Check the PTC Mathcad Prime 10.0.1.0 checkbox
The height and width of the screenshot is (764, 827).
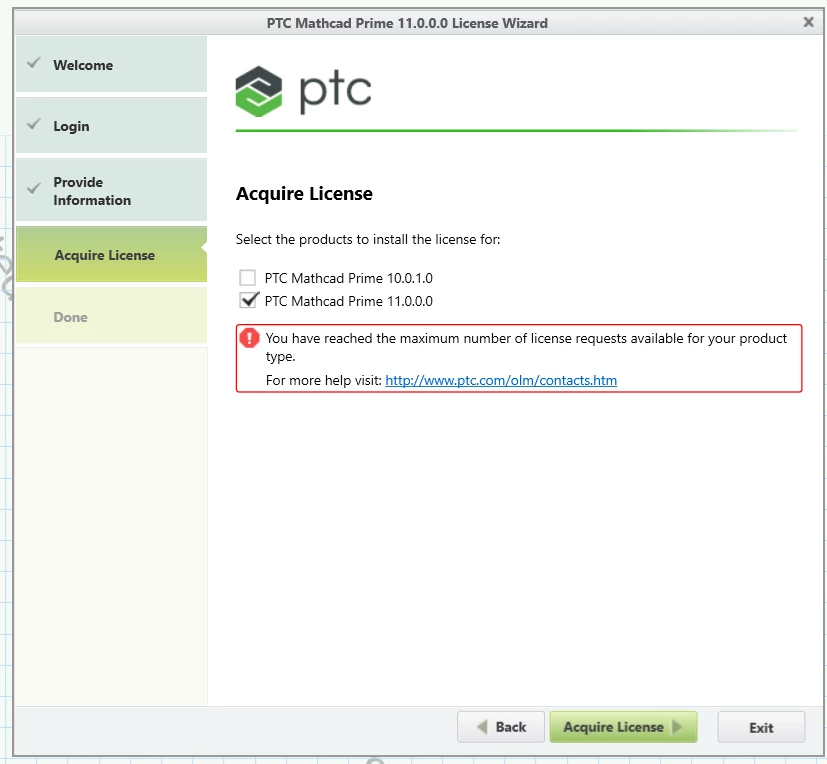click(x=247, y=277)
